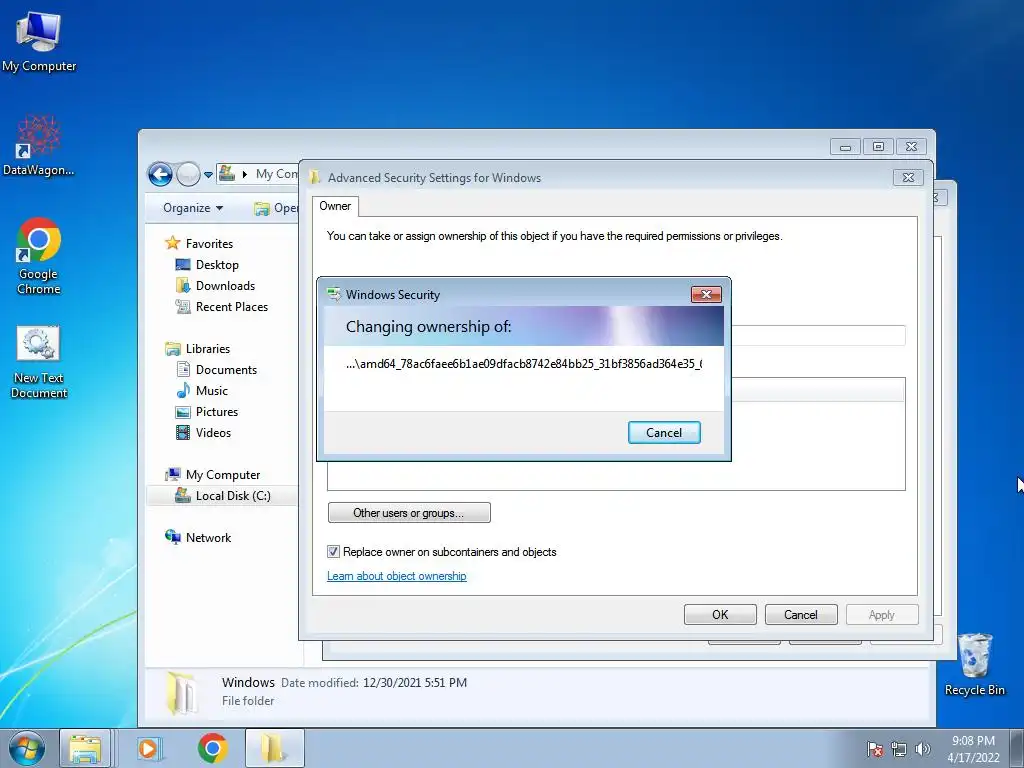
Task: Open recent locations dropdown arrow
Action: click(x=208, y=175)
